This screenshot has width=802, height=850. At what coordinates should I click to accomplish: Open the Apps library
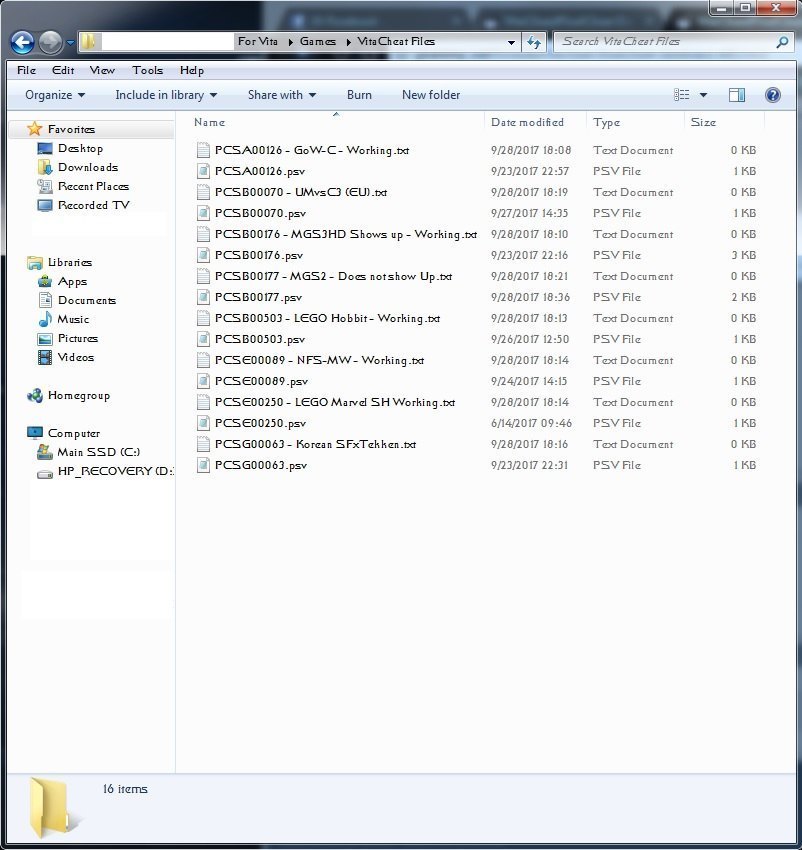[72, 281]
